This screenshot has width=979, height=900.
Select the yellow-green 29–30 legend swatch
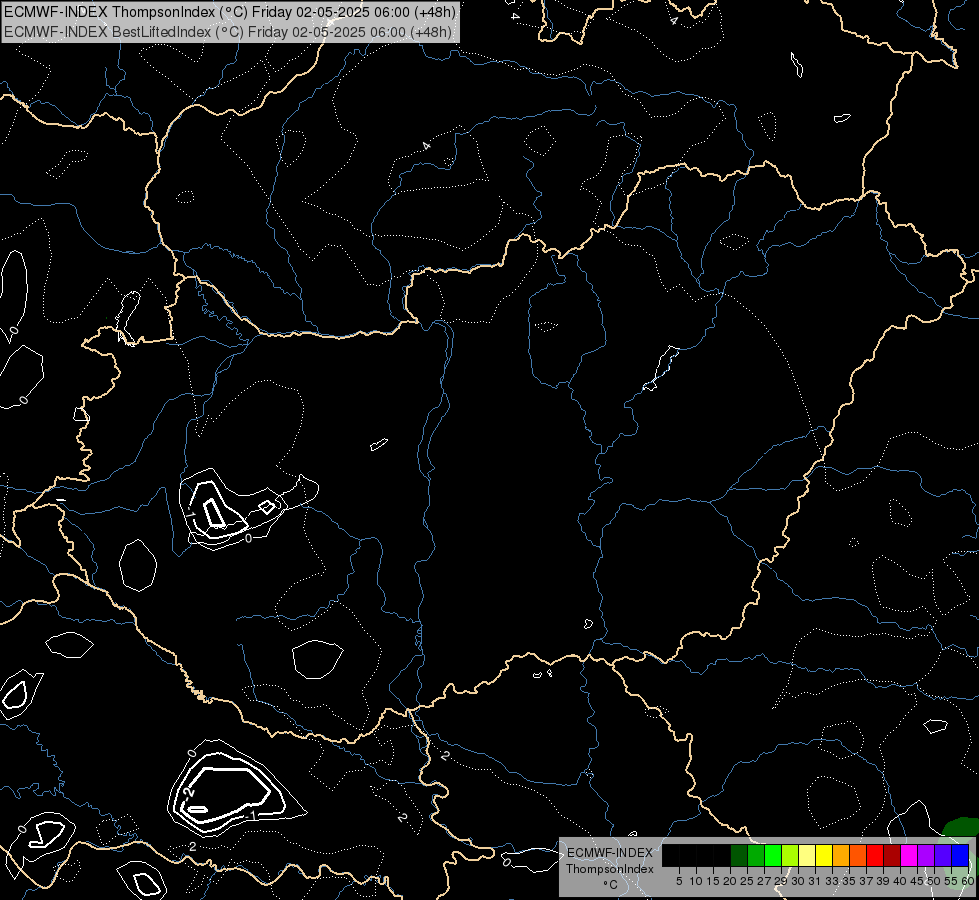790,855
